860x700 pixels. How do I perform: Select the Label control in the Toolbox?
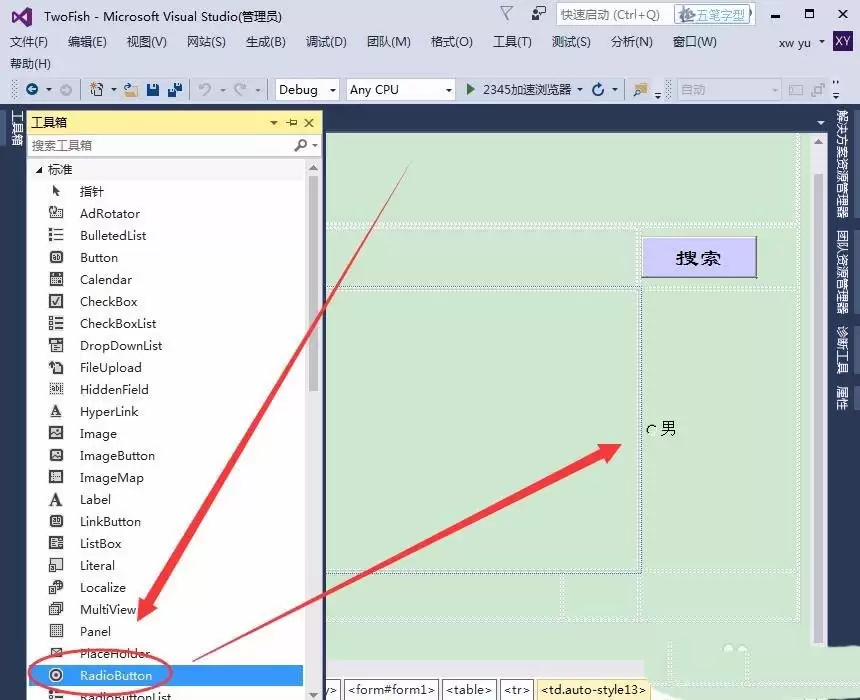(x=97, y=499)
